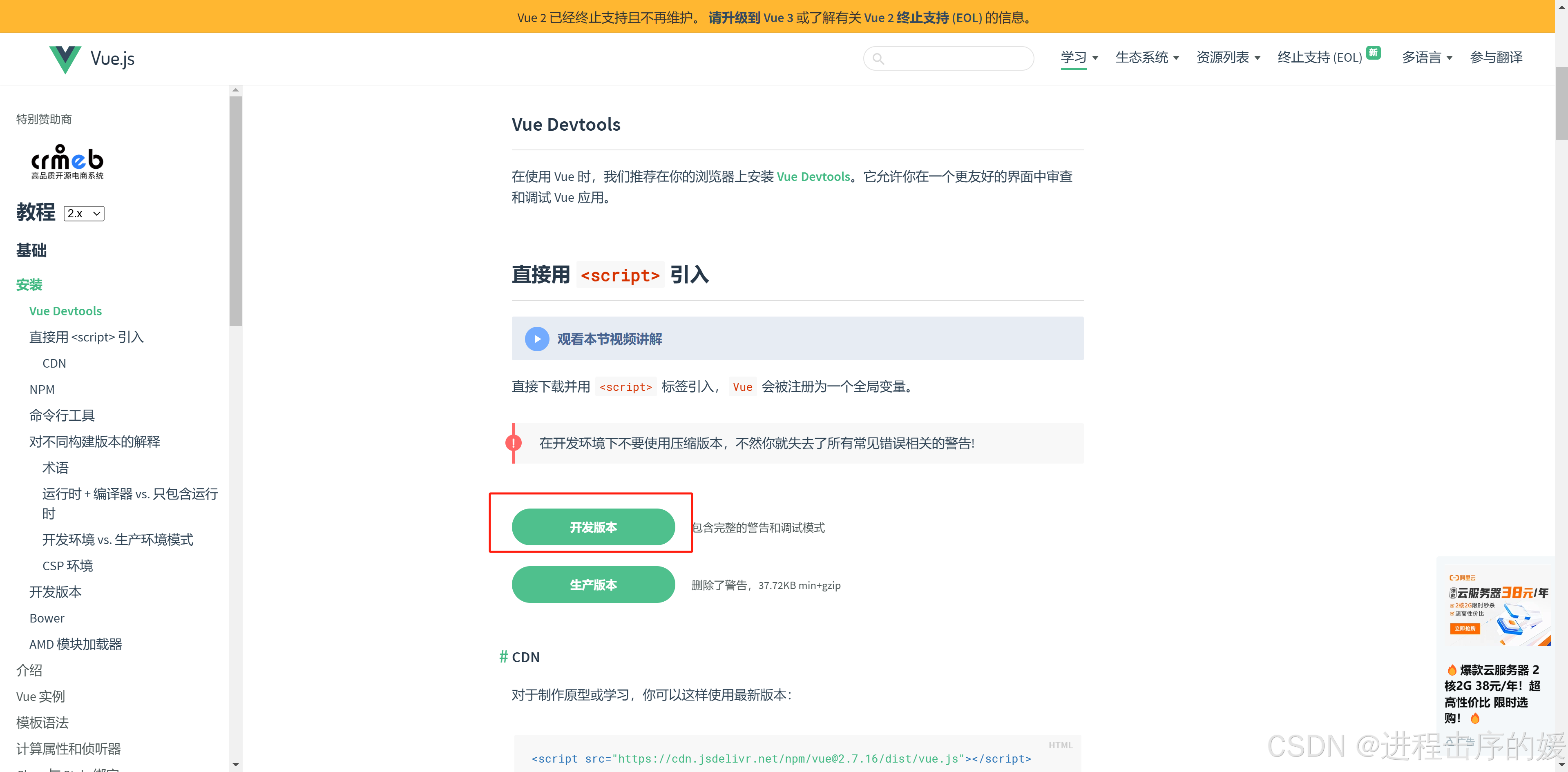The height and width of the screenshot is (772, 1568).
Task: Click the search magnifier icon
Action: 878,59
